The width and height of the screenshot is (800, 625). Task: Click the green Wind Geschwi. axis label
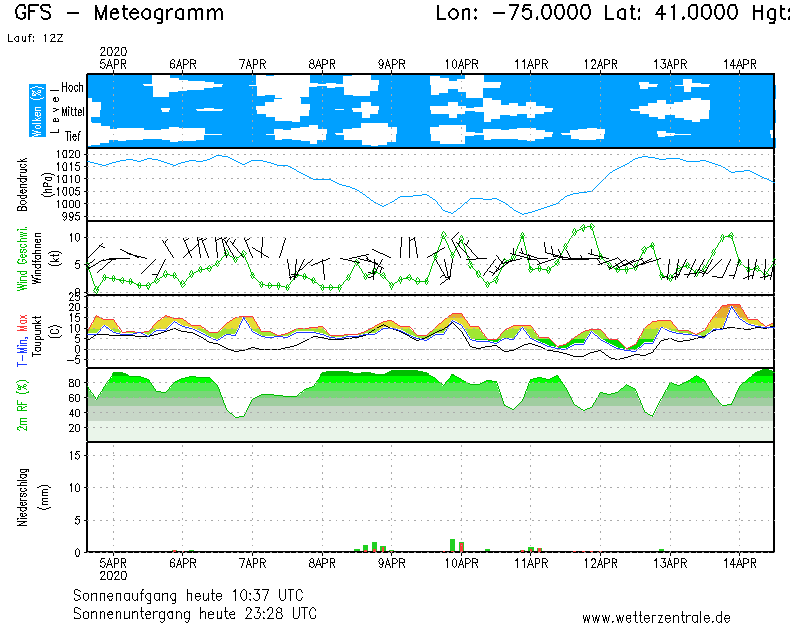pyautogui.click(x=22, y=271)
